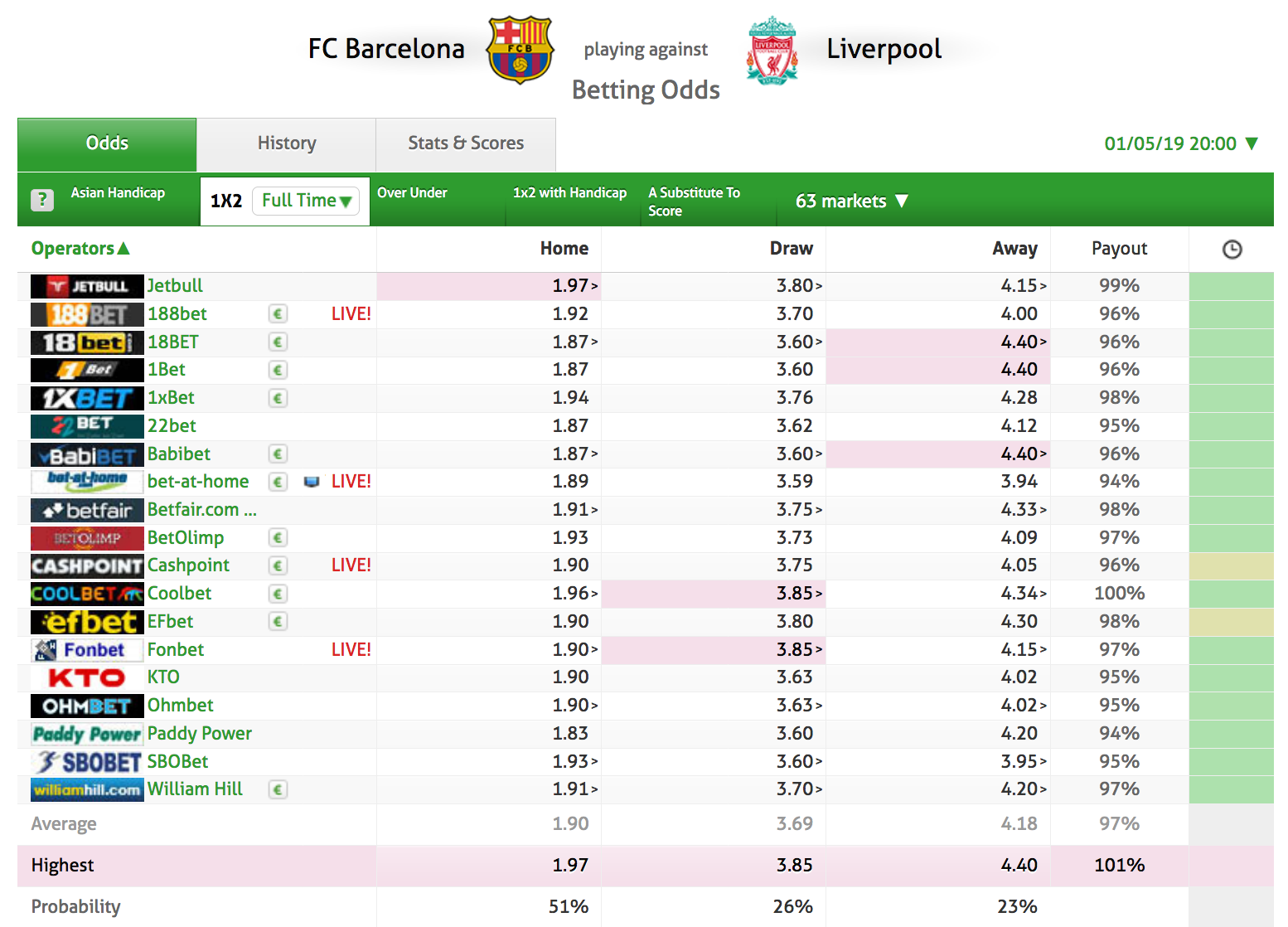Click the TV stream icon for bet-at-home
The height and width of the screenshot is (927, 1288).
coord(312,482)
